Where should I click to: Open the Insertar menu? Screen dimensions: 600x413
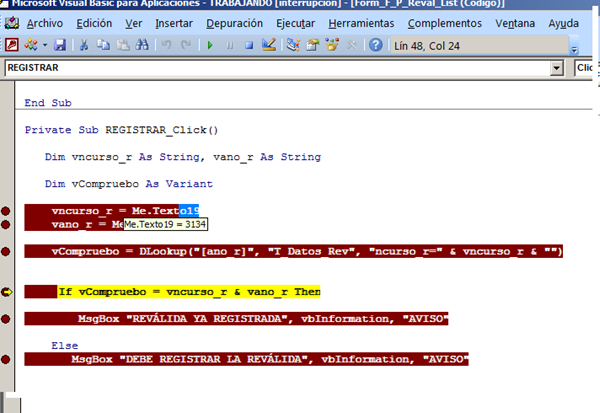174,23
